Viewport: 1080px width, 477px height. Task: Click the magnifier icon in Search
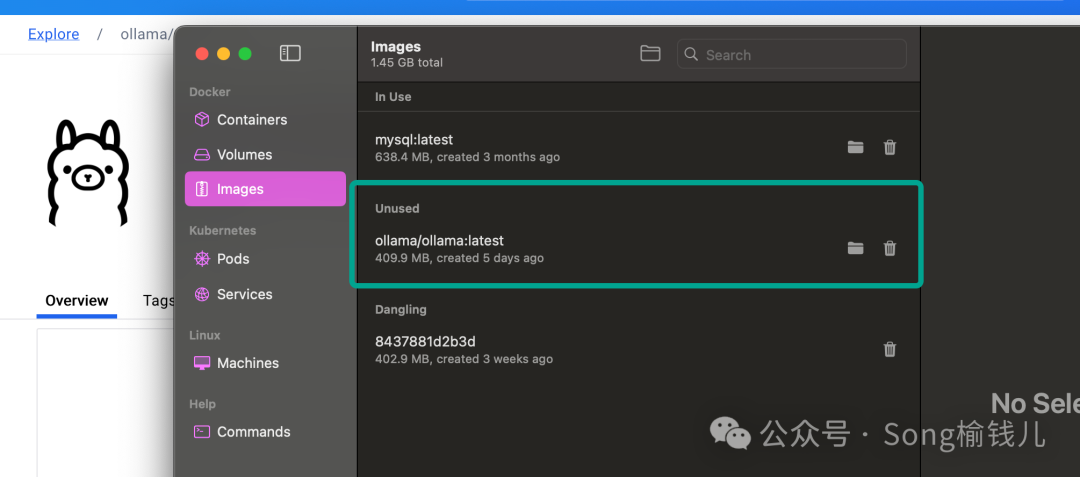pyautogui.click(x=692, y=54)
